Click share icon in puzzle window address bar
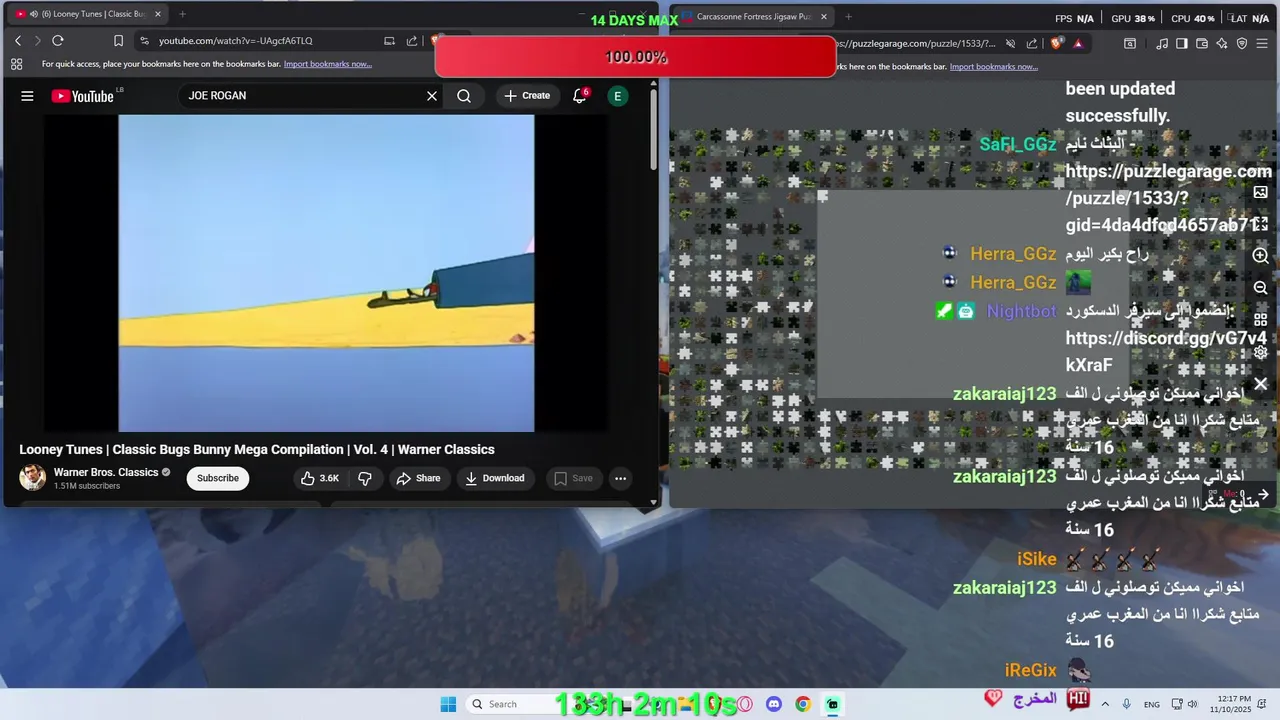This screenshot has width=1280, height=720. (x=1032, y=44)
